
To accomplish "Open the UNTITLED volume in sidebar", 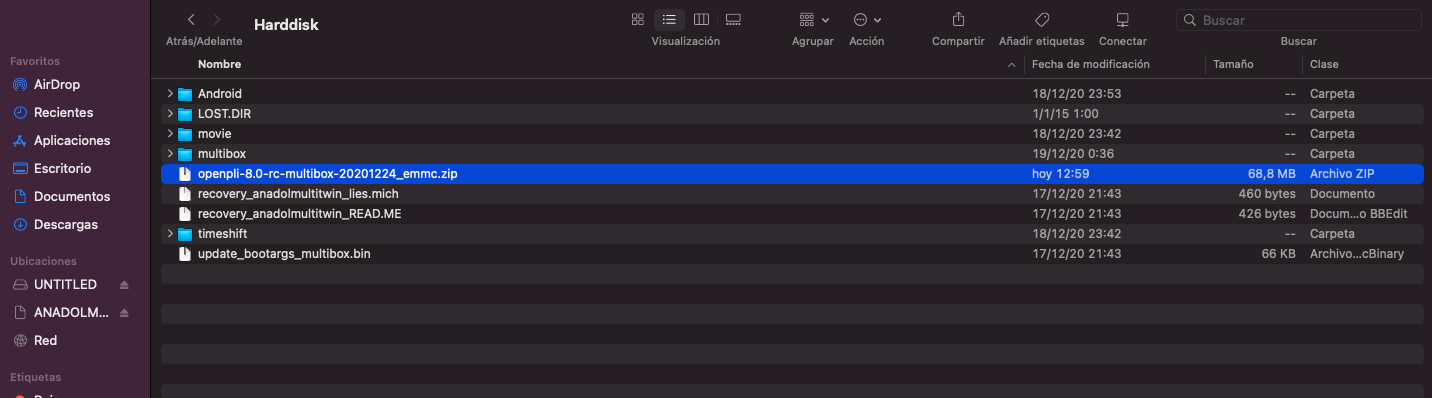I will tap(65, 284).
